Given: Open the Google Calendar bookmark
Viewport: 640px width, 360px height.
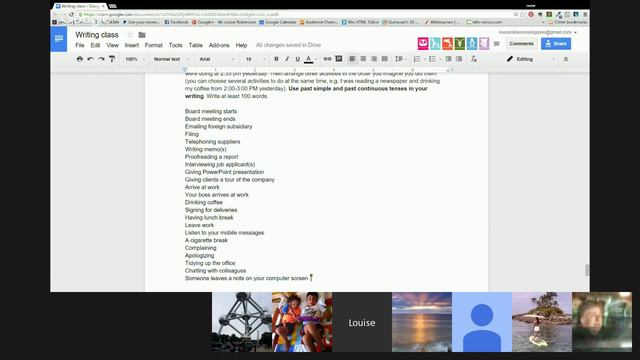Looking at the screenshot, I should click(278, 22).
